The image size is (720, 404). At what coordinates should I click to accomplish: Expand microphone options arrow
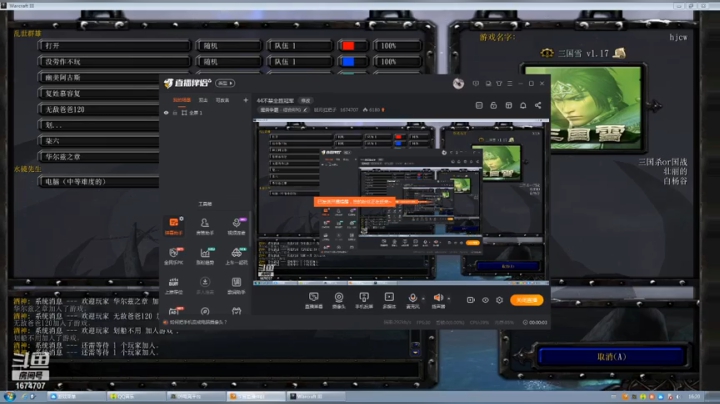[x=423, y=299]
